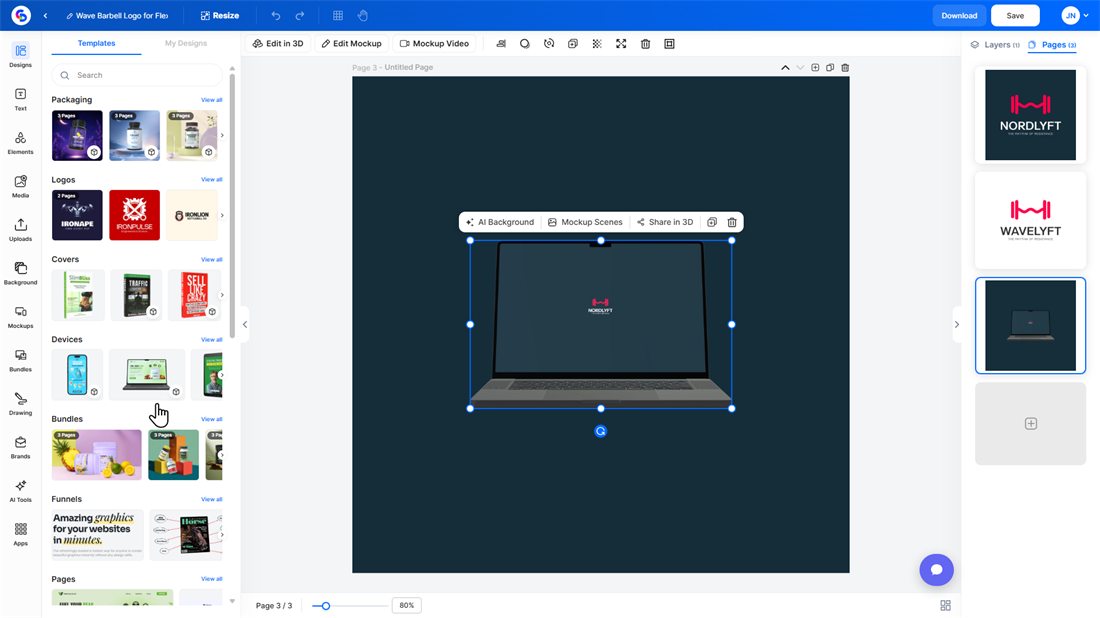Click the floating toolbar duplicate icon
This screenshot has height=618, width=1100.
click(x=712, y=222)
